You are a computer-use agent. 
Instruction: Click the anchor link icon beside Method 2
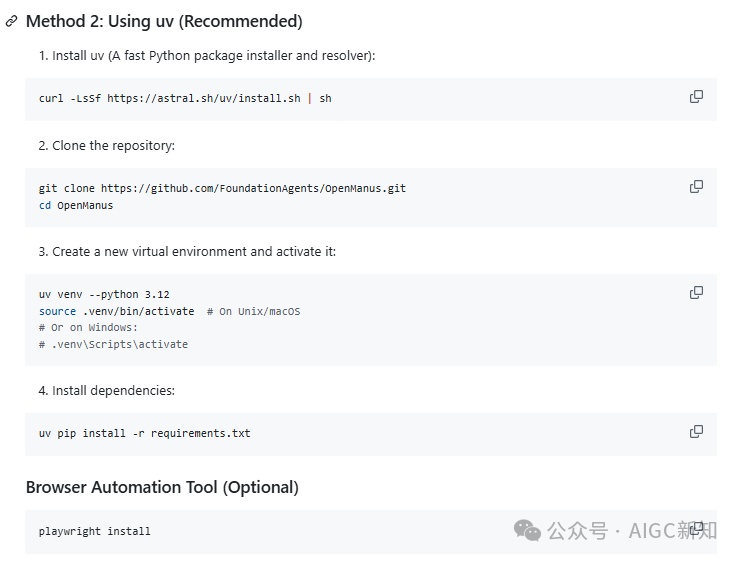(x=12, y=21)
